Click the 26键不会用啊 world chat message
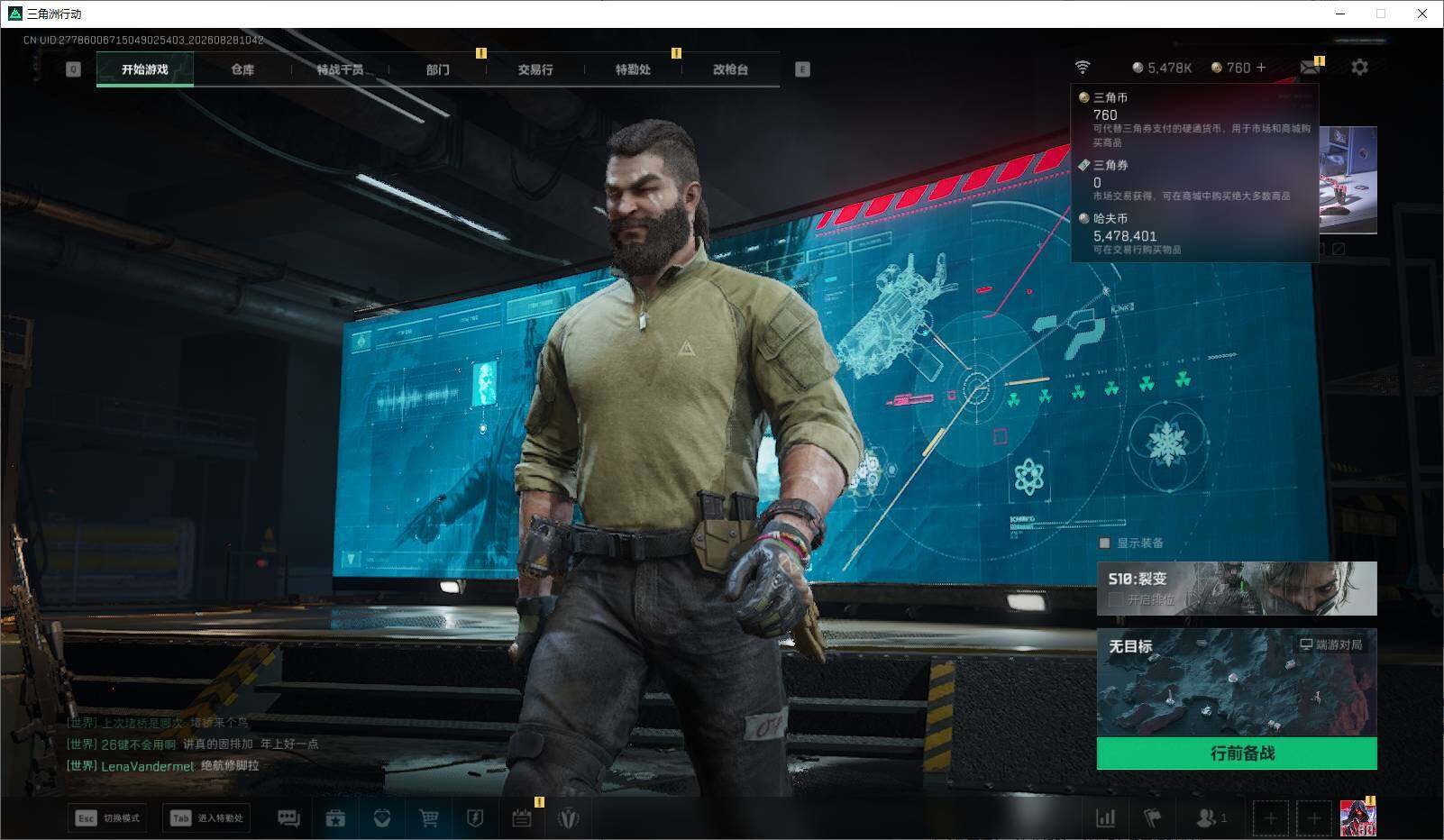Viewport: 1444px width, 840px height. 193,744
